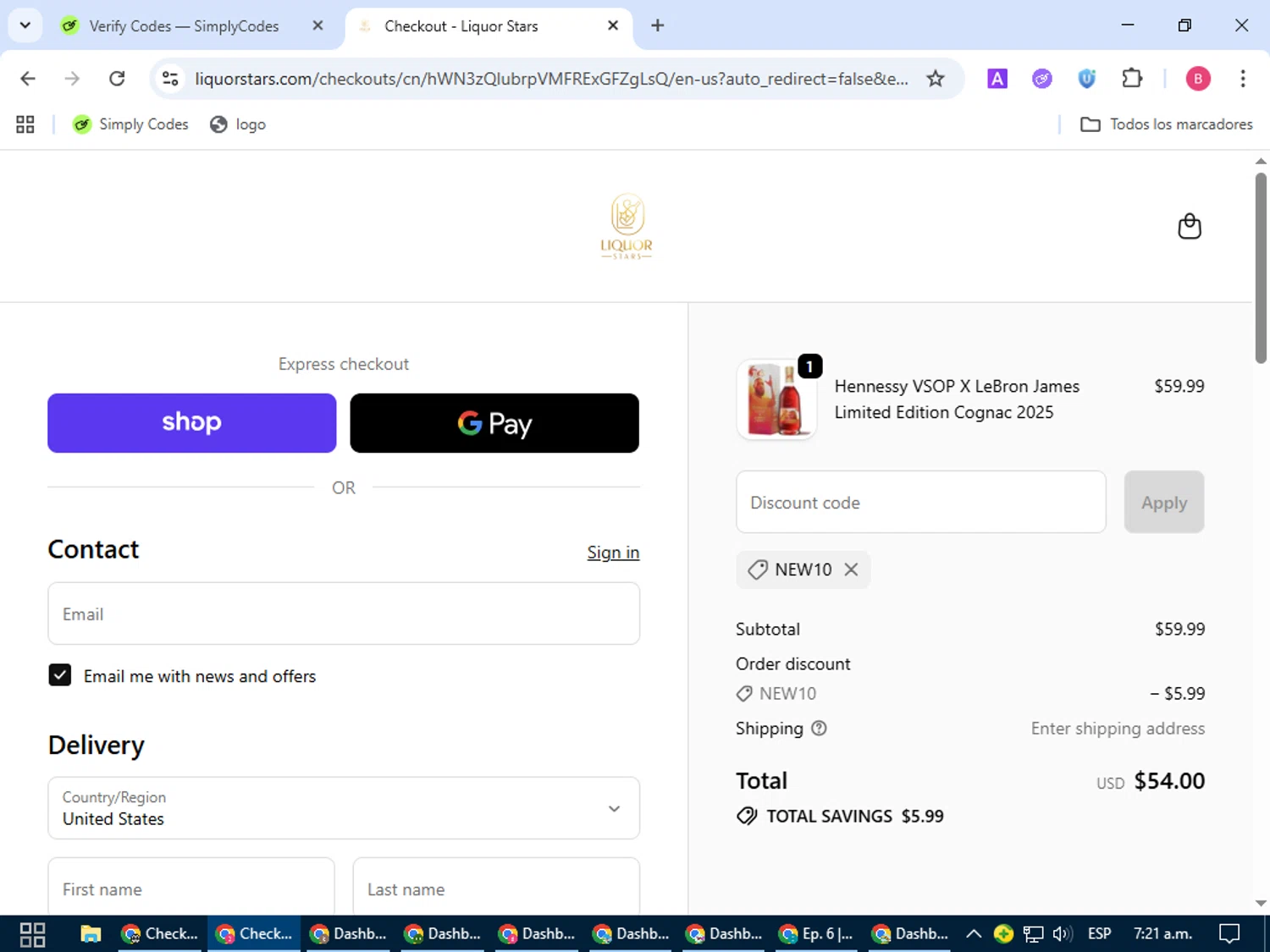Open the network icon in tray
1270x952 pixels.
pos(1033,934)
